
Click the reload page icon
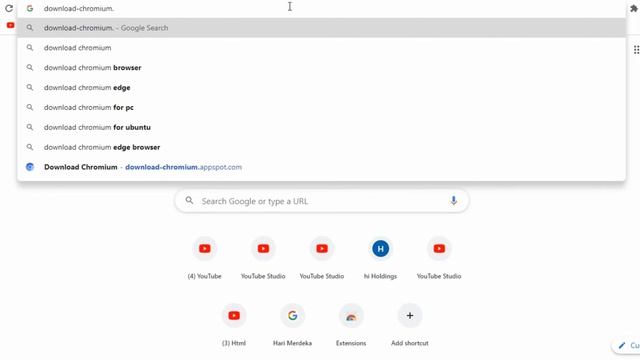pos(9,8)
